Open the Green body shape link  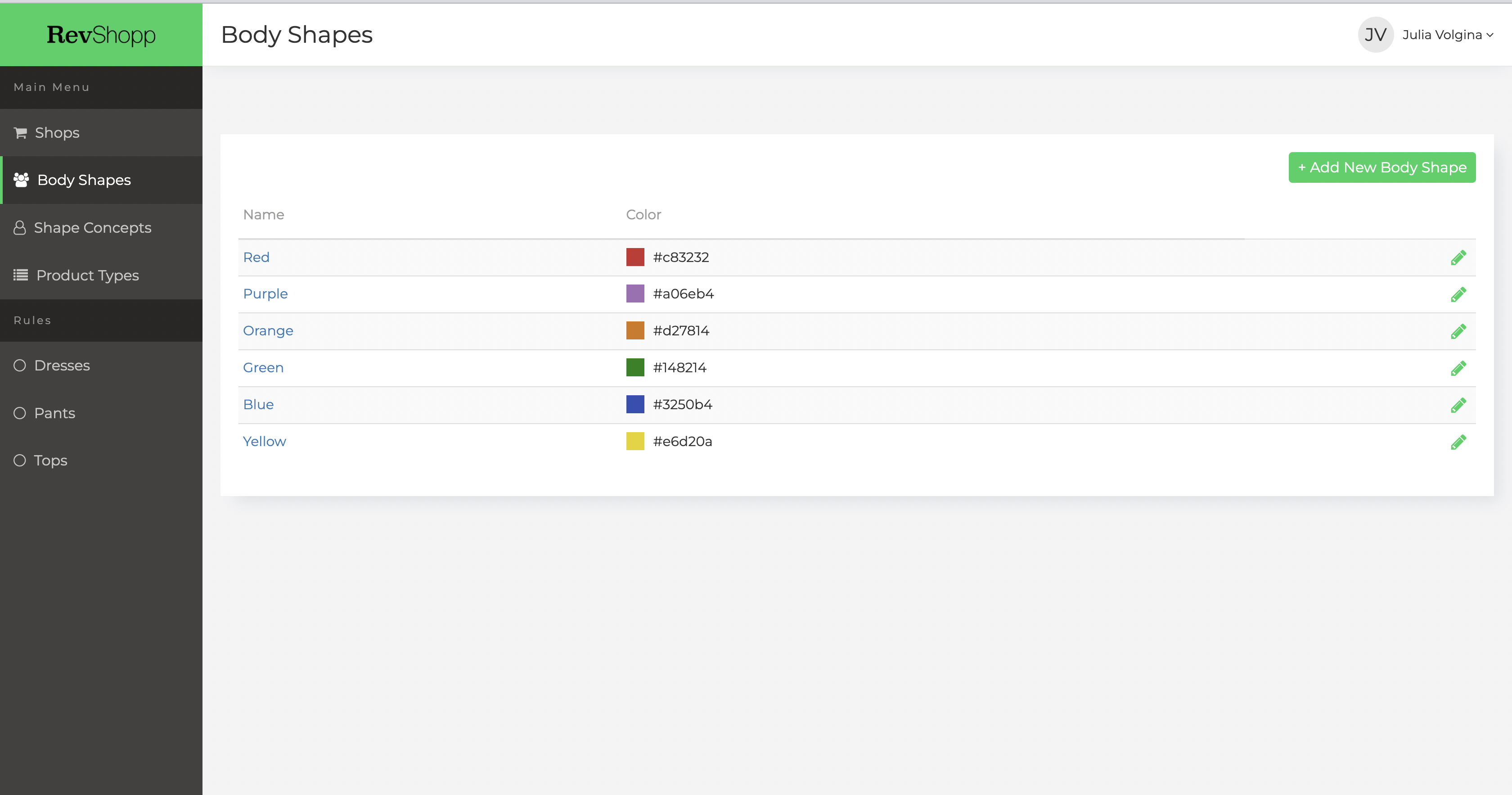pyautogui.click(x=263, y=367)
